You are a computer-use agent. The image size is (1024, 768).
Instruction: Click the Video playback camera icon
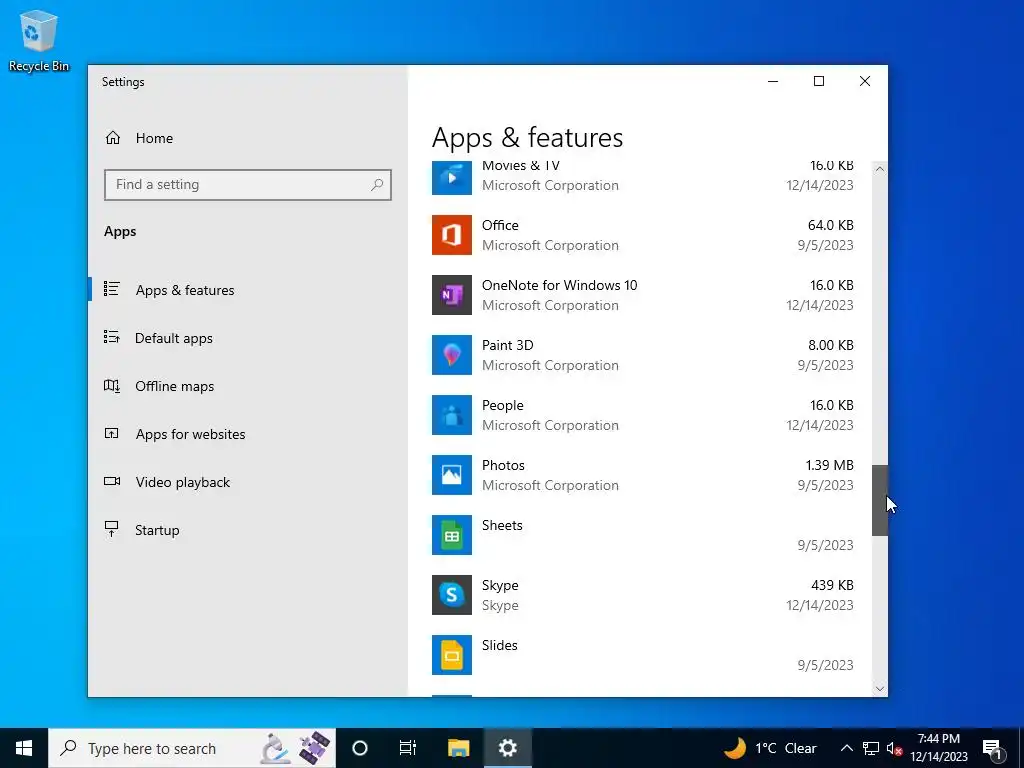(112, 481)
